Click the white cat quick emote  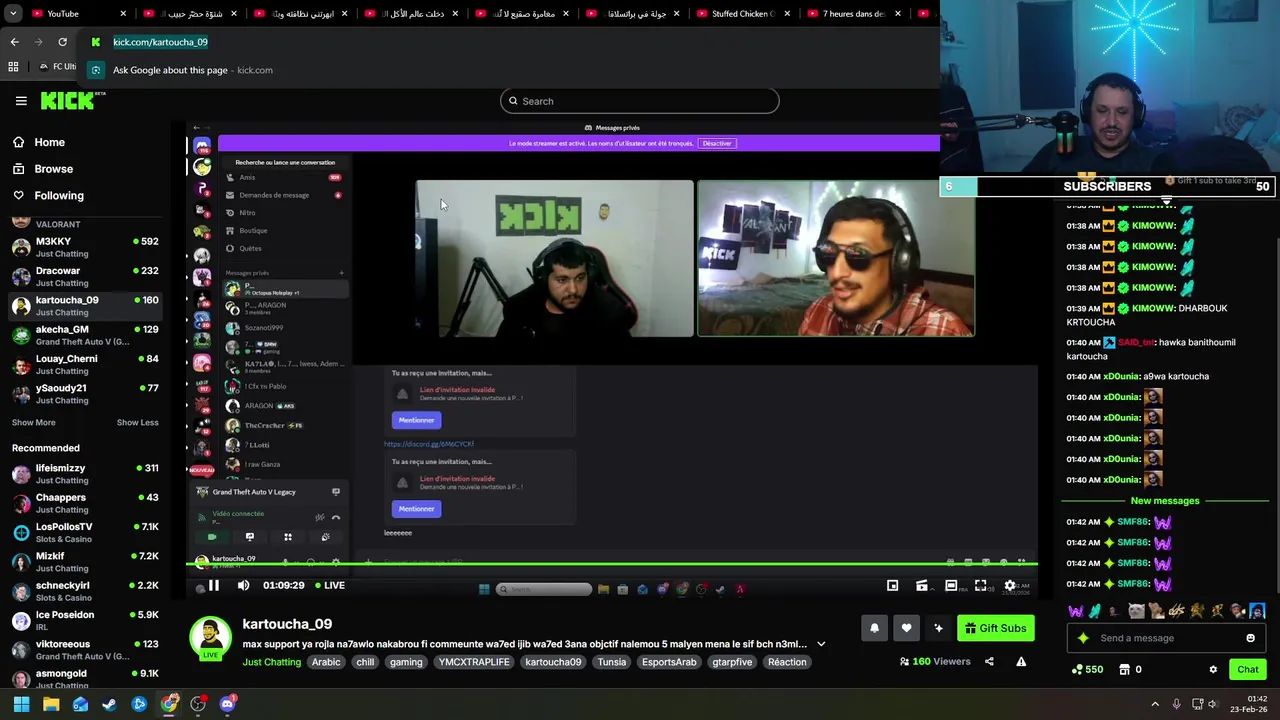click(x=1136, y=611)
